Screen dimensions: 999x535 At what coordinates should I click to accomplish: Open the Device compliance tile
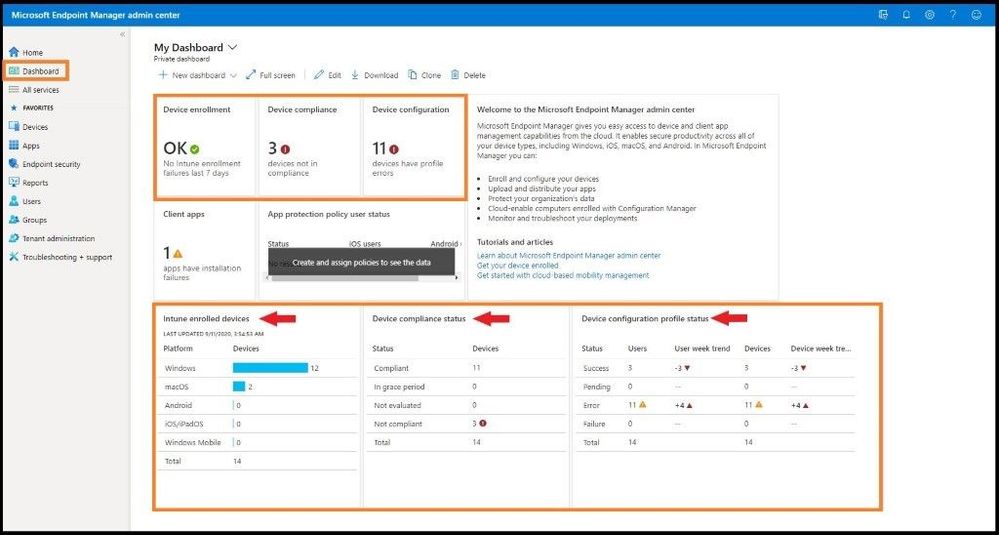310,146
